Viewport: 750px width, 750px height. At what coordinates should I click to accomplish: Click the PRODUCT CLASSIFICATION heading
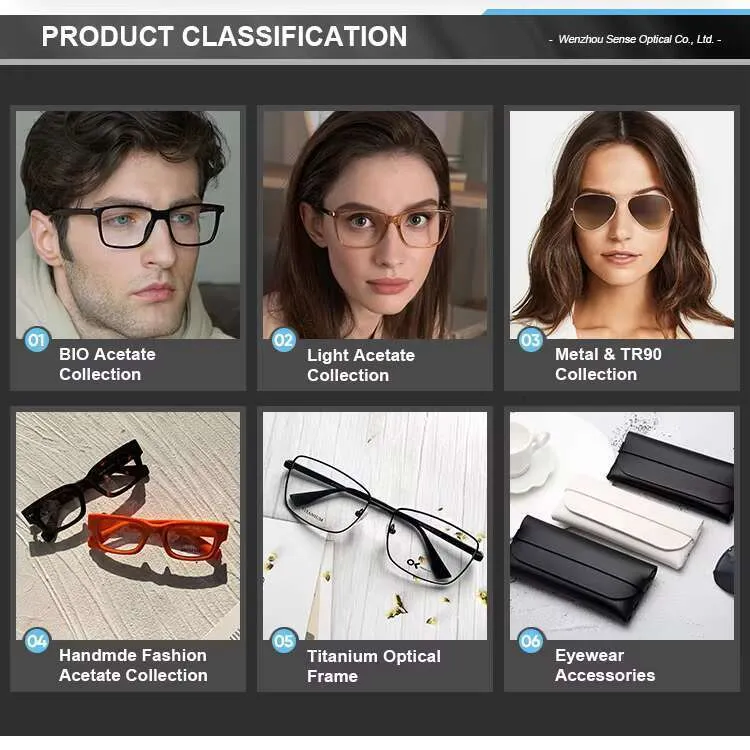(224, 36)
